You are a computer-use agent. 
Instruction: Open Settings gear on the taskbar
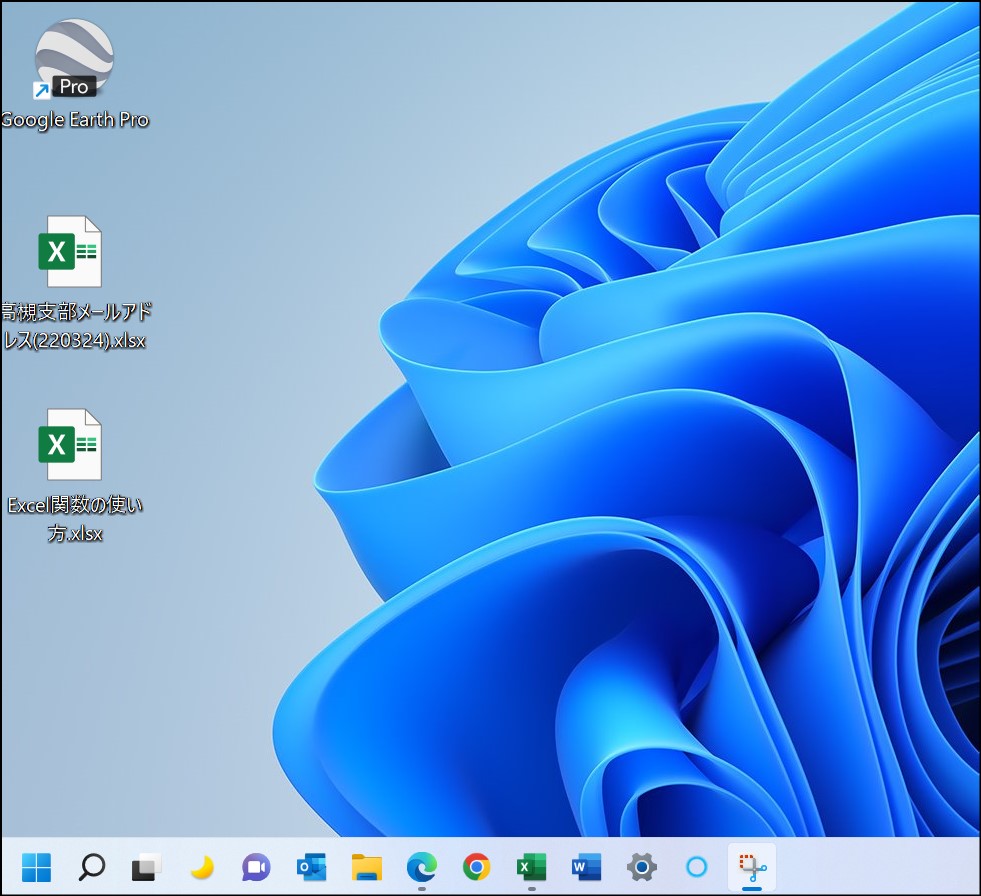point(641,866)
